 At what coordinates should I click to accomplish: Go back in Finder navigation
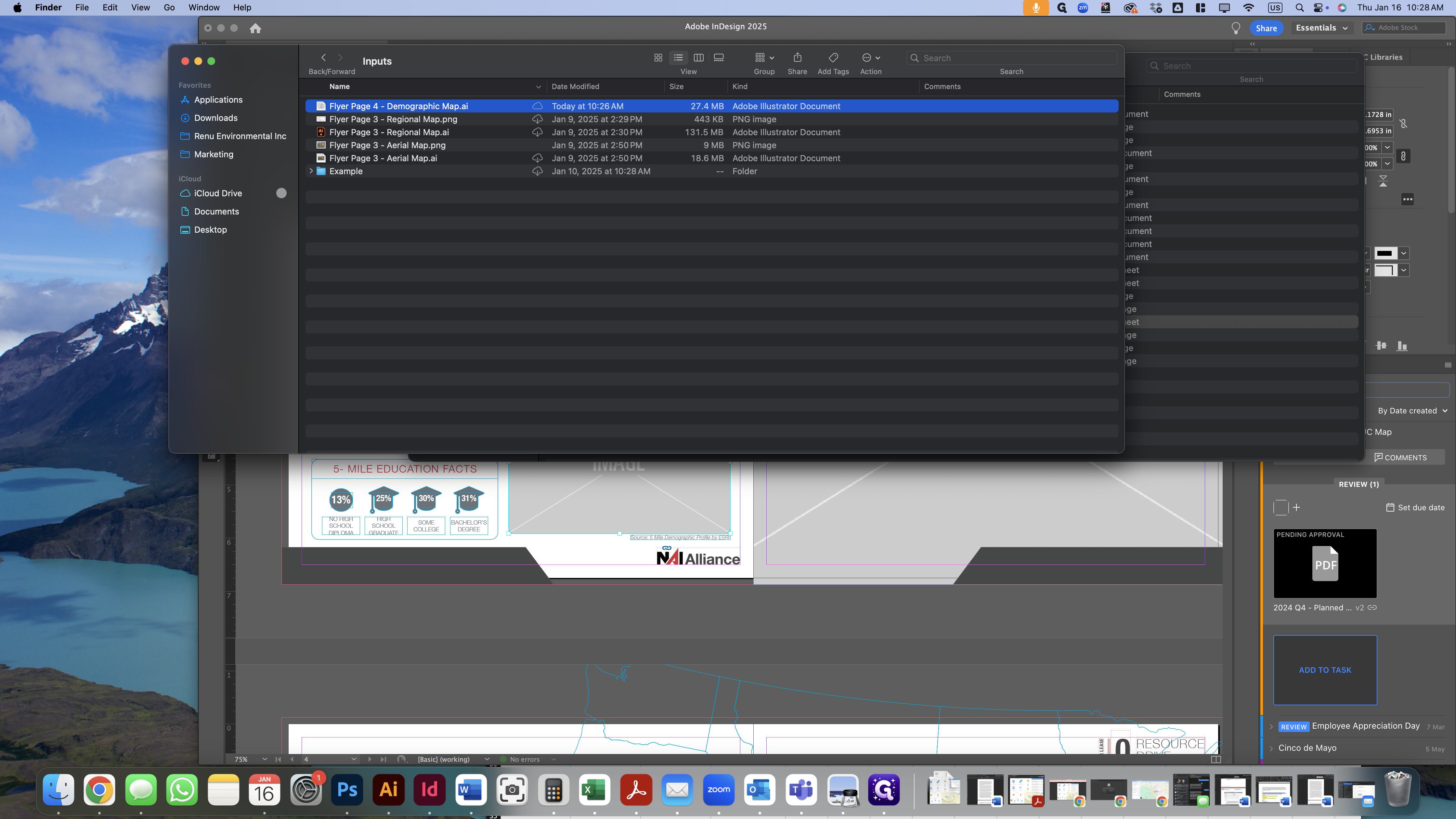[x=323, y=58]
